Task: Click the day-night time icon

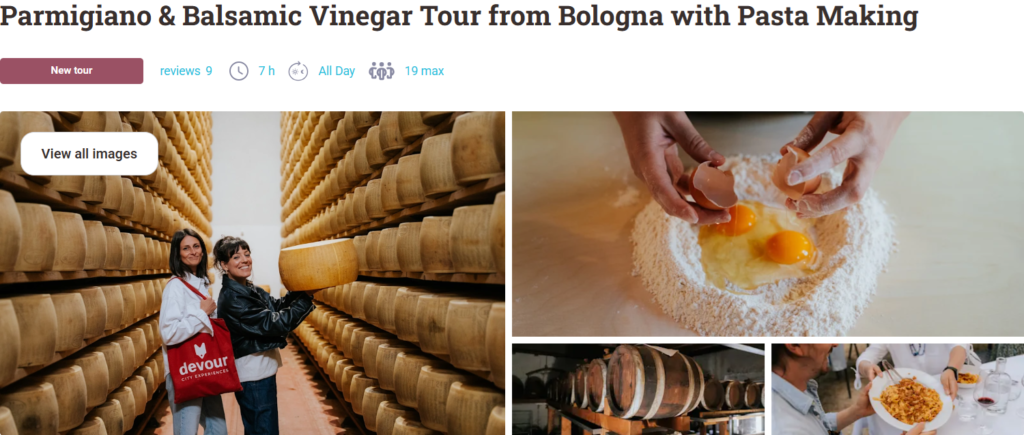Action: [298, 71]
